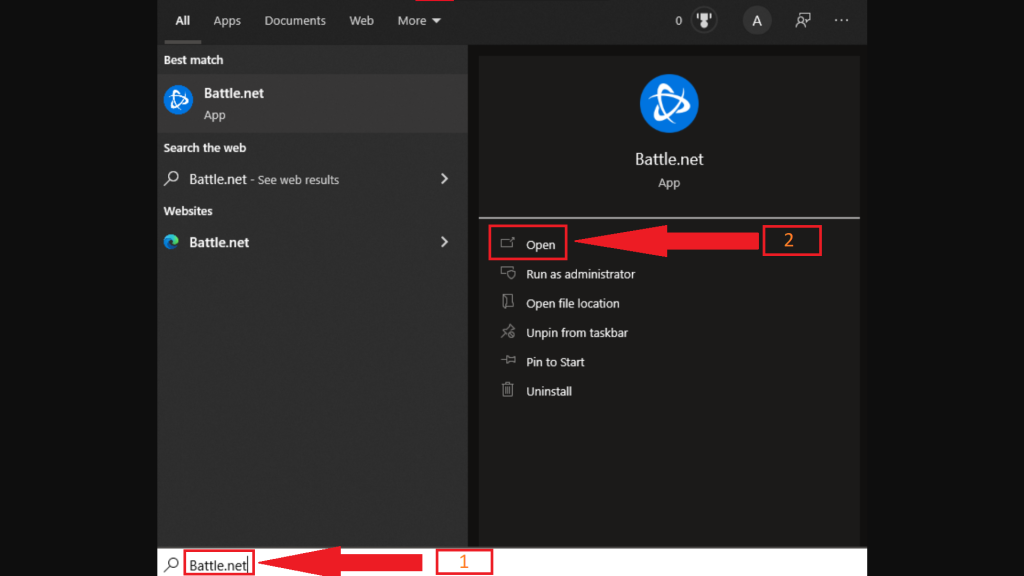Choose Open file location
1024x576 pixels.
coord(573,304)
